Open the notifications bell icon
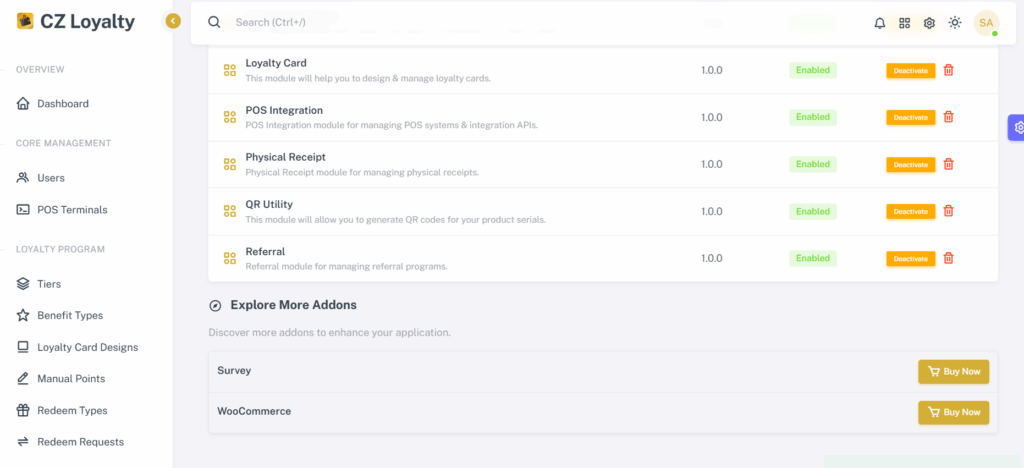 tap(880, 23)
